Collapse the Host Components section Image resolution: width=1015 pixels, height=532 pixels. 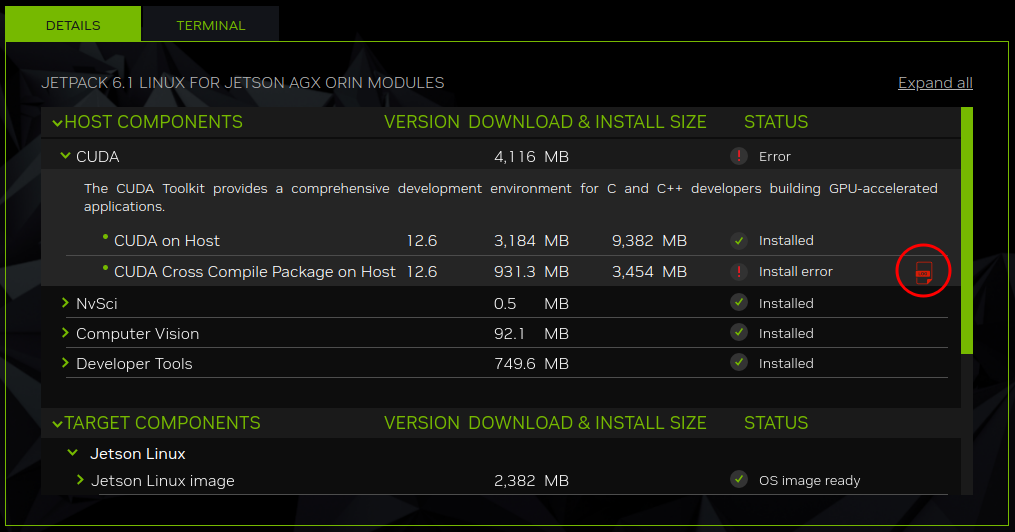tap(57, 122)
